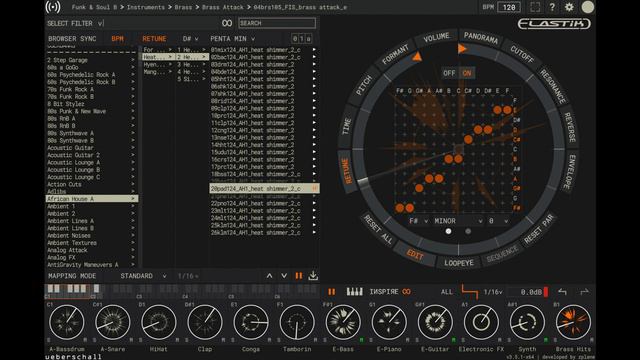Select the Clap sample pad
Viewport: 640px width, 360px height.
205,322
